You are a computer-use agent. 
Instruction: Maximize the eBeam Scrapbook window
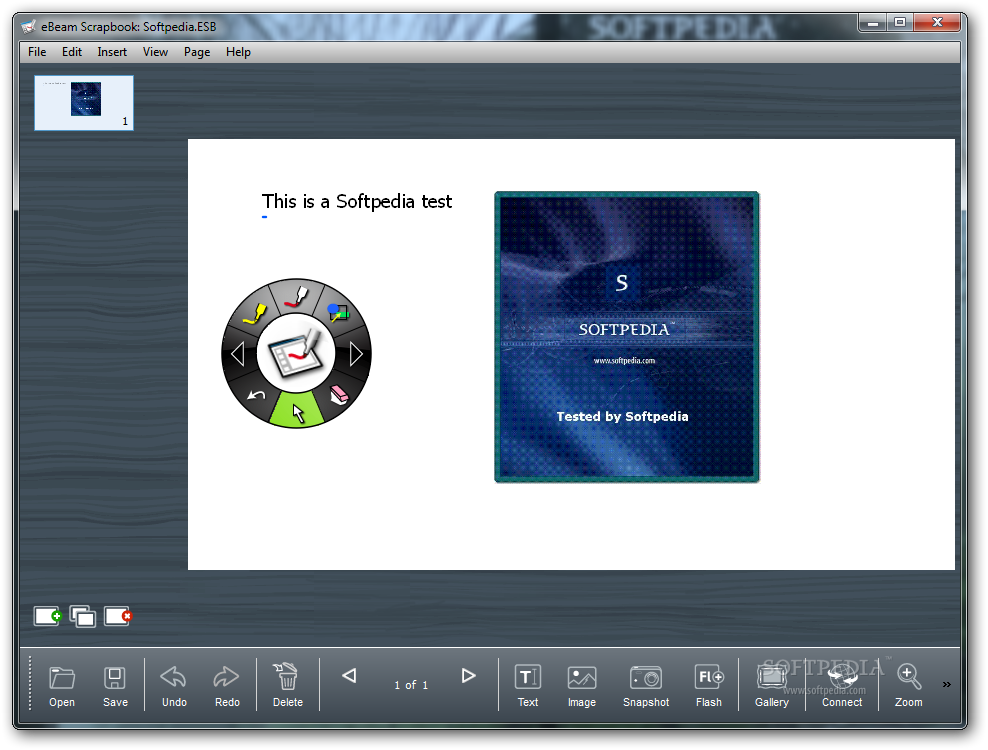(900, 23)
